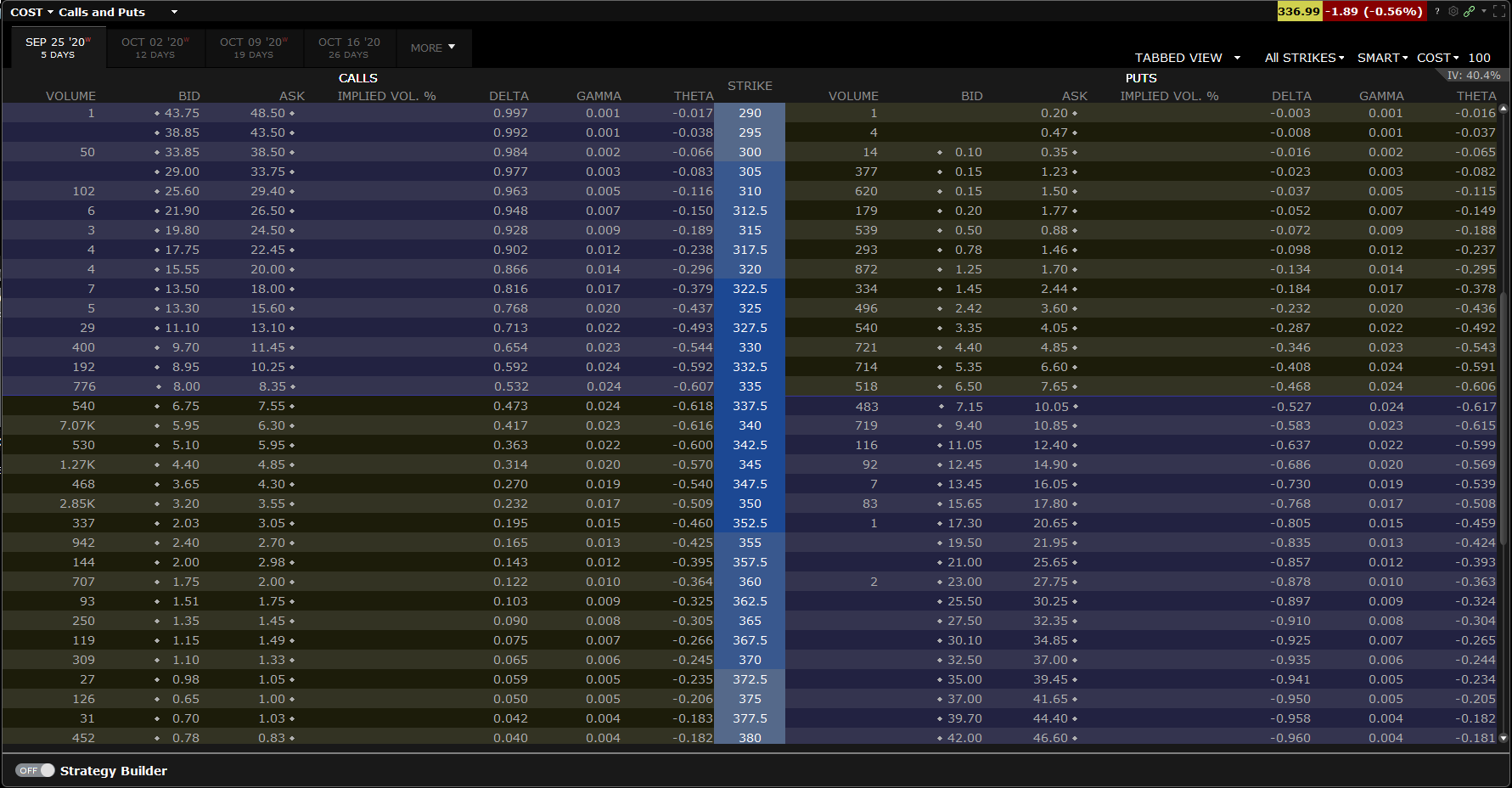This screenshot has height=788, width=1512.
Task: Click call volume 2.85K at strike 350
Action: 77,504
